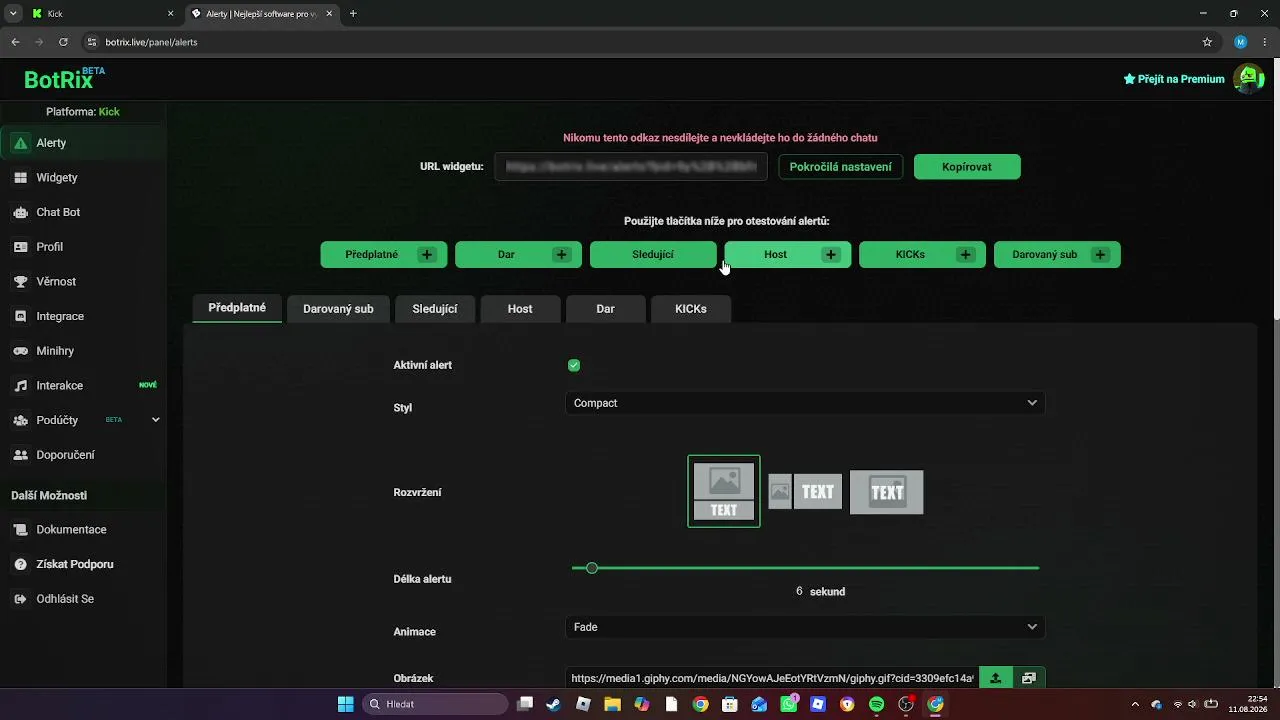Image resolution: width=1280 pixels, height=720 pixels.
Task: Show hidden system tray icons chevron
Action: tap(1134, 704)
